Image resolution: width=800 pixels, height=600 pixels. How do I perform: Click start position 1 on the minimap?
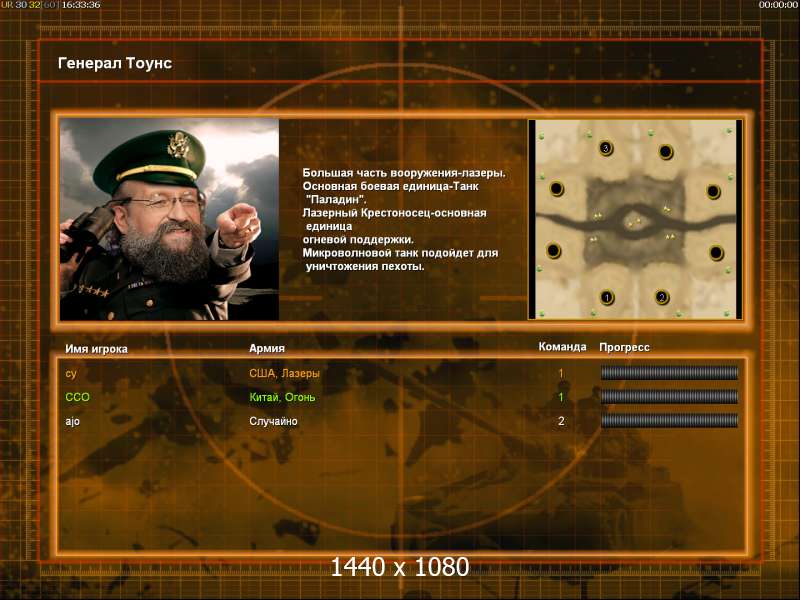tap(607, 297)
